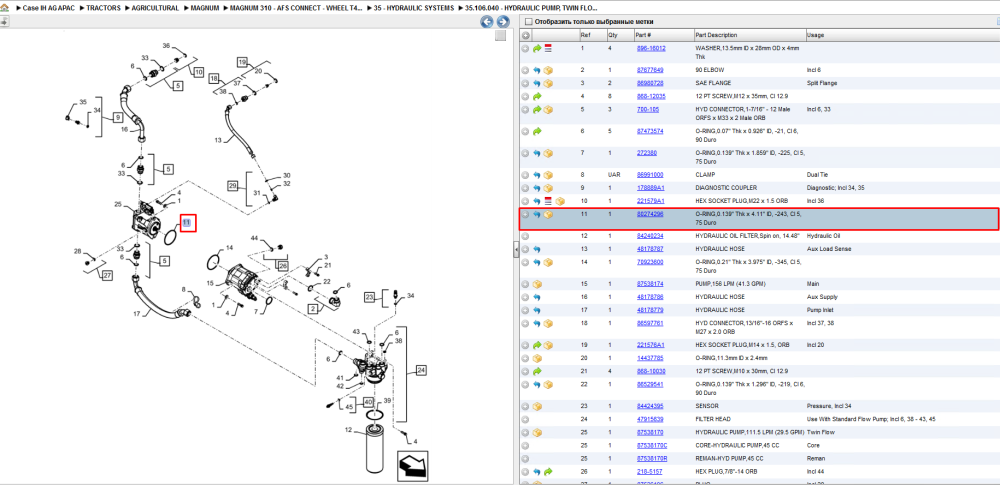Click the red lines icon in the WASHER row
Viewport: 1000px width, 485px height.
point(547,48)
